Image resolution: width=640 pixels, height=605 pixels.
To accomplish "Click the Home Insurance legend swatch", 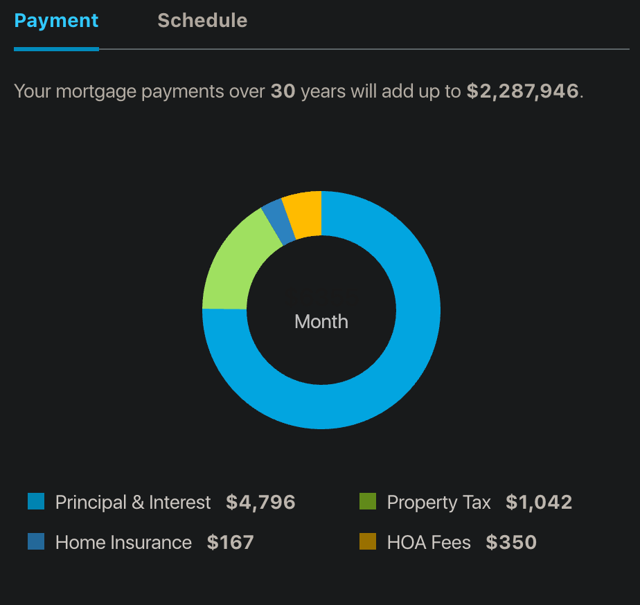I will pyautogui.click(x=36, y=541).
